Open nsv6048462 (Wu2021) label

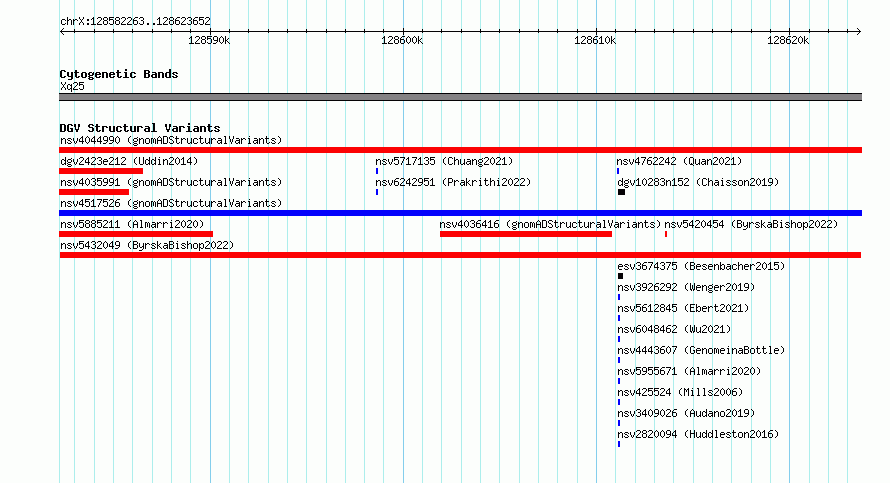[674, 329]
